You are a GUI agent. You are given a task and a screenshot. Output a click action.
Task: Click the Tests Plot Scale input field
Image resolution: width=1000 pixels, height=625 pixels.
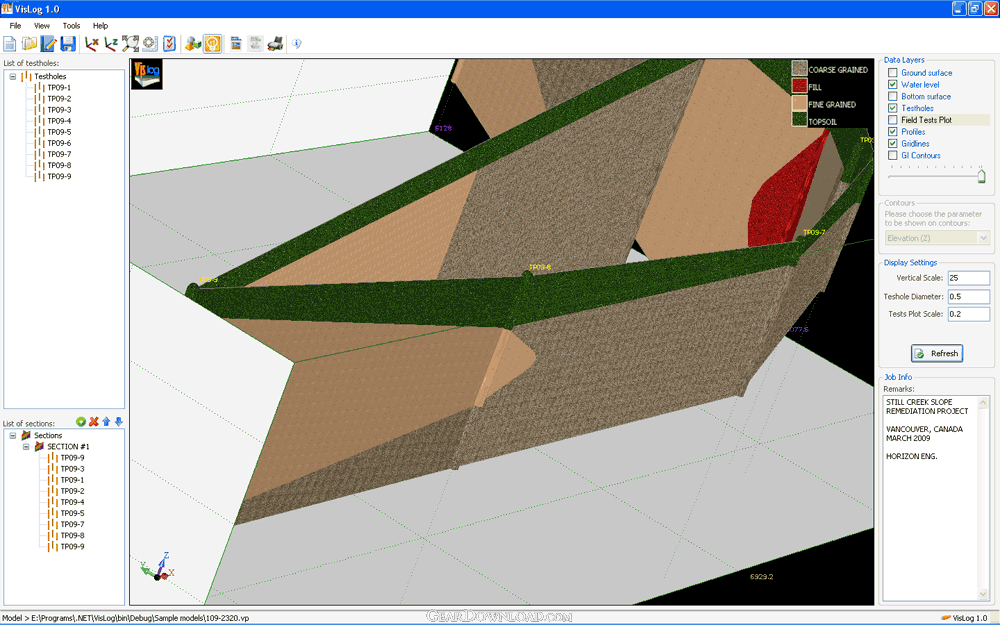pos(968,314)
